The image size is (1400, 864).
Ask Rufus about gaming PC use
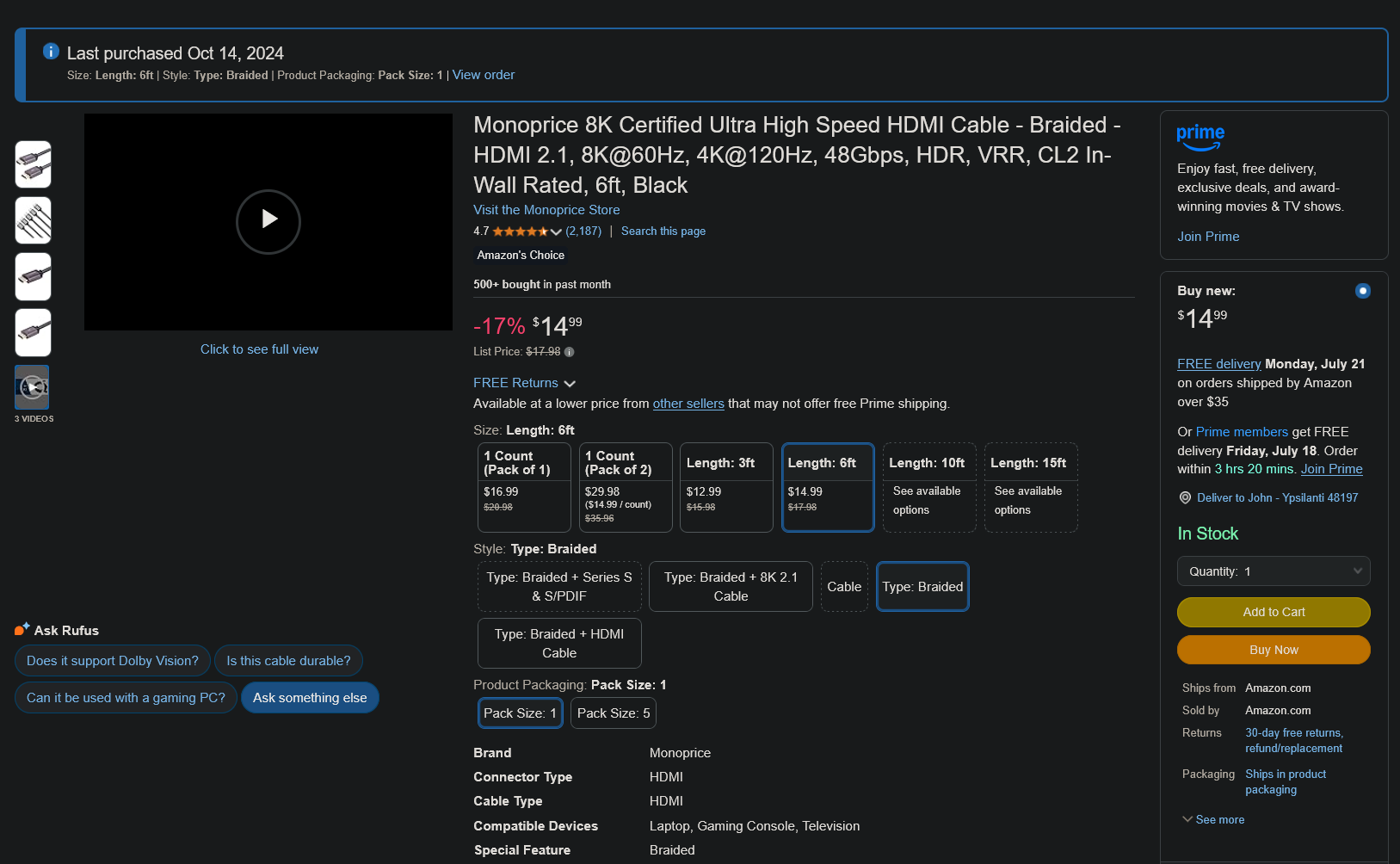click(126, 698)
